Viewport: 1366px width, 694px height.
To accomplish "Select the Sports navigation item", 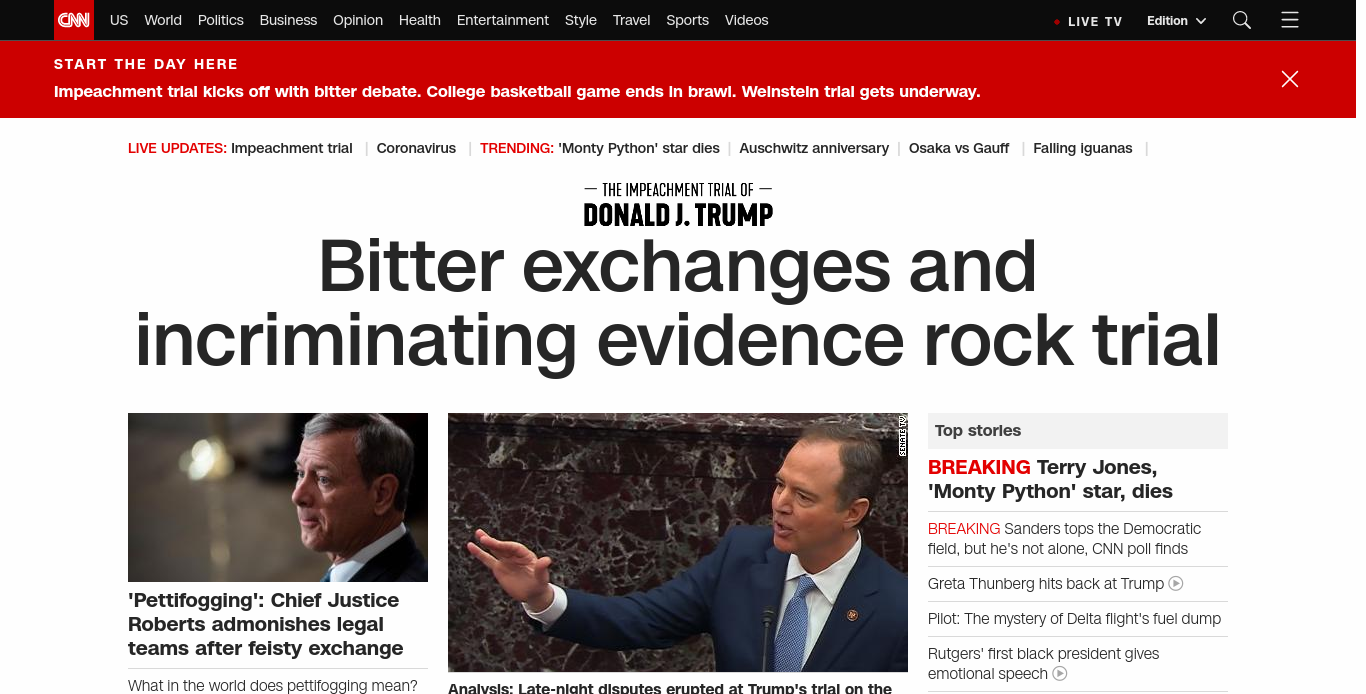I will [x=688, y=20].
